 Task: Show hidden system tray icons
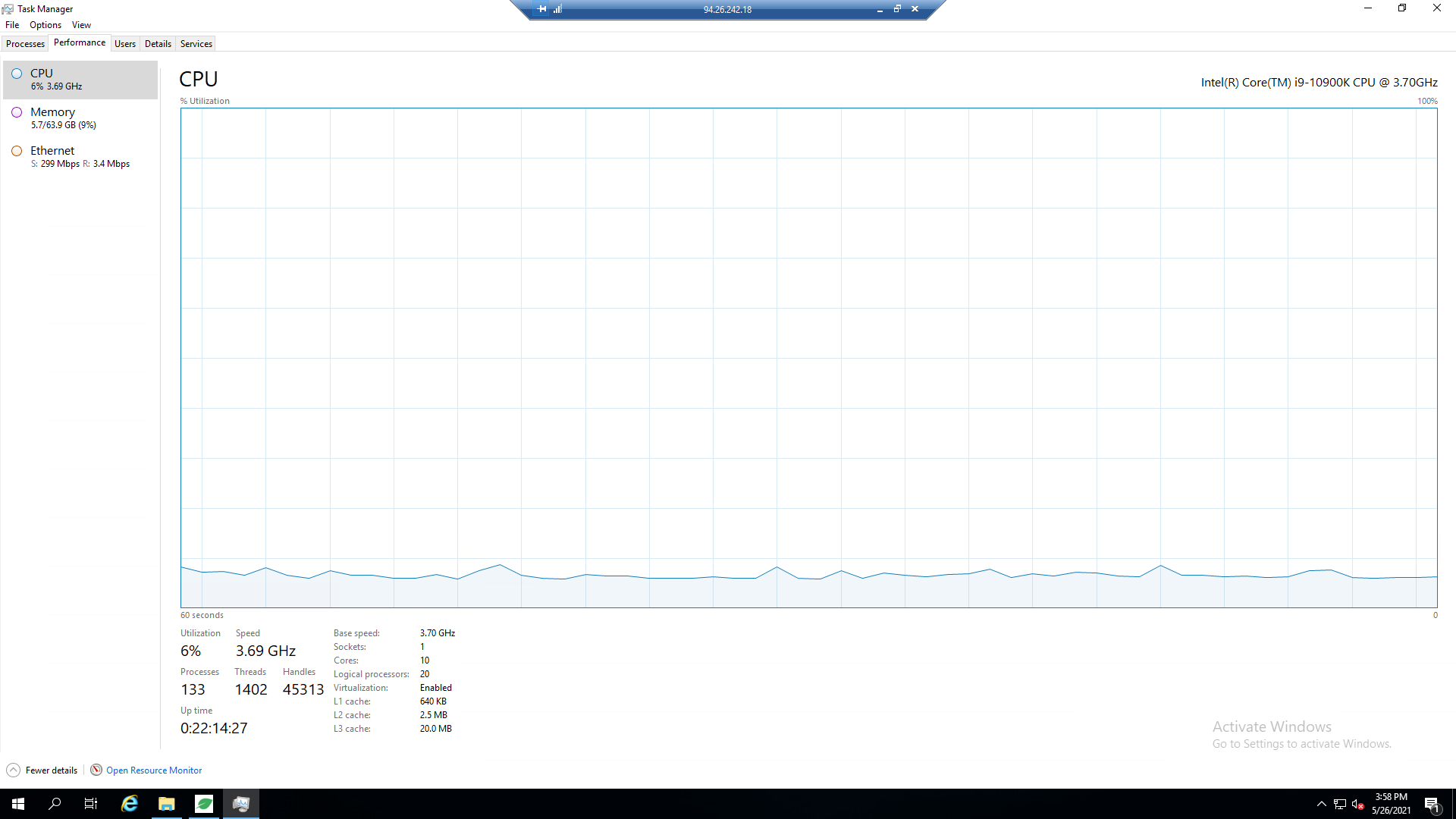tap(1322, 804)
